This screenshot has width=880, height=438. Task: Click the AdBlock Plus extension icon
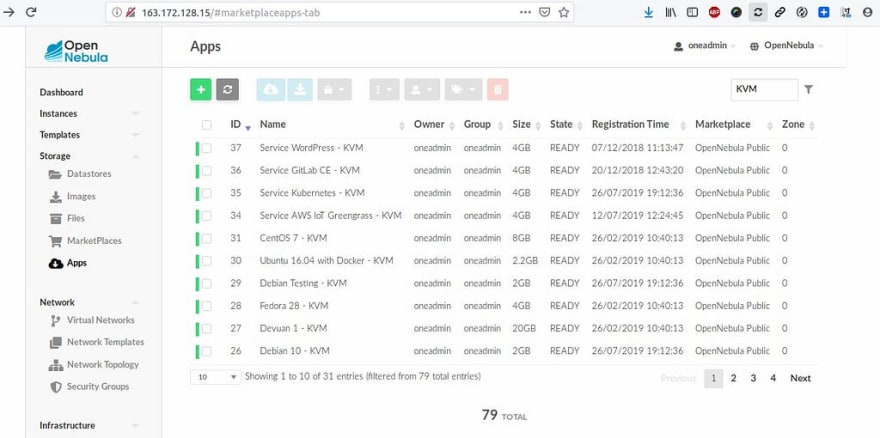pos(714,12)
